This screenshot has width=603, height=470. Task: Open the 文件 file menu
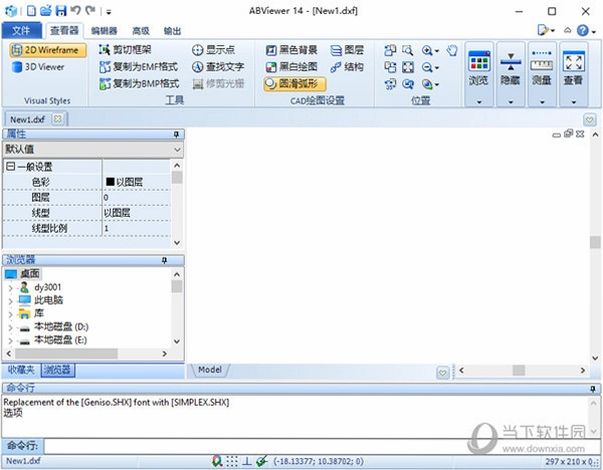[x=21, y=30]
